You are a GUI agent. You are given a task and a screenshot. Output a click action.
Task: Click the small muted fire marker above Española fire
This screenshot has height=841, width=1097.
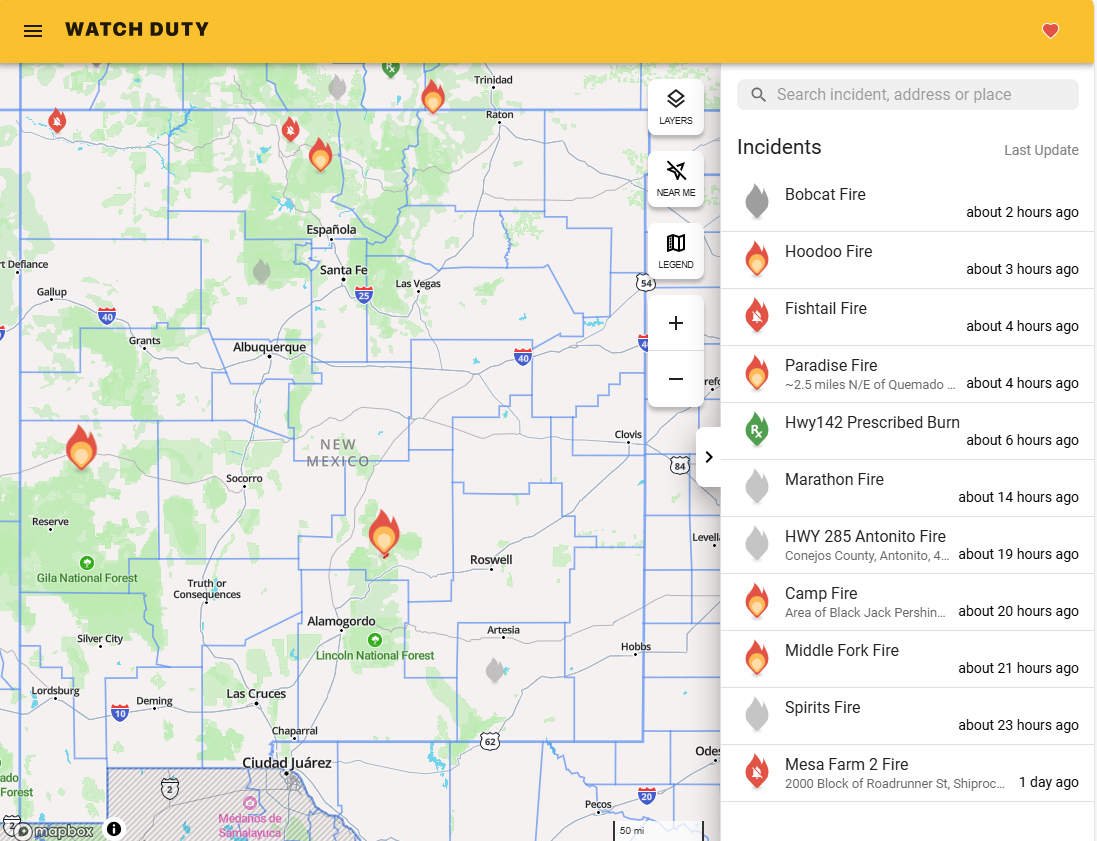tap(290, 129)
